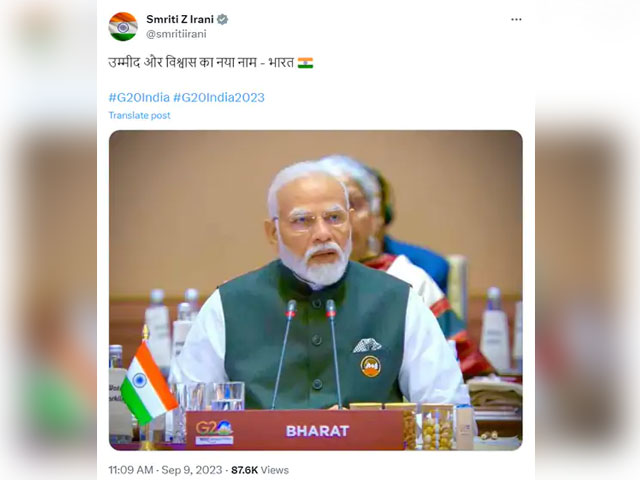
Task: Click the round badge on the green jacket
Action: [371, 366]
